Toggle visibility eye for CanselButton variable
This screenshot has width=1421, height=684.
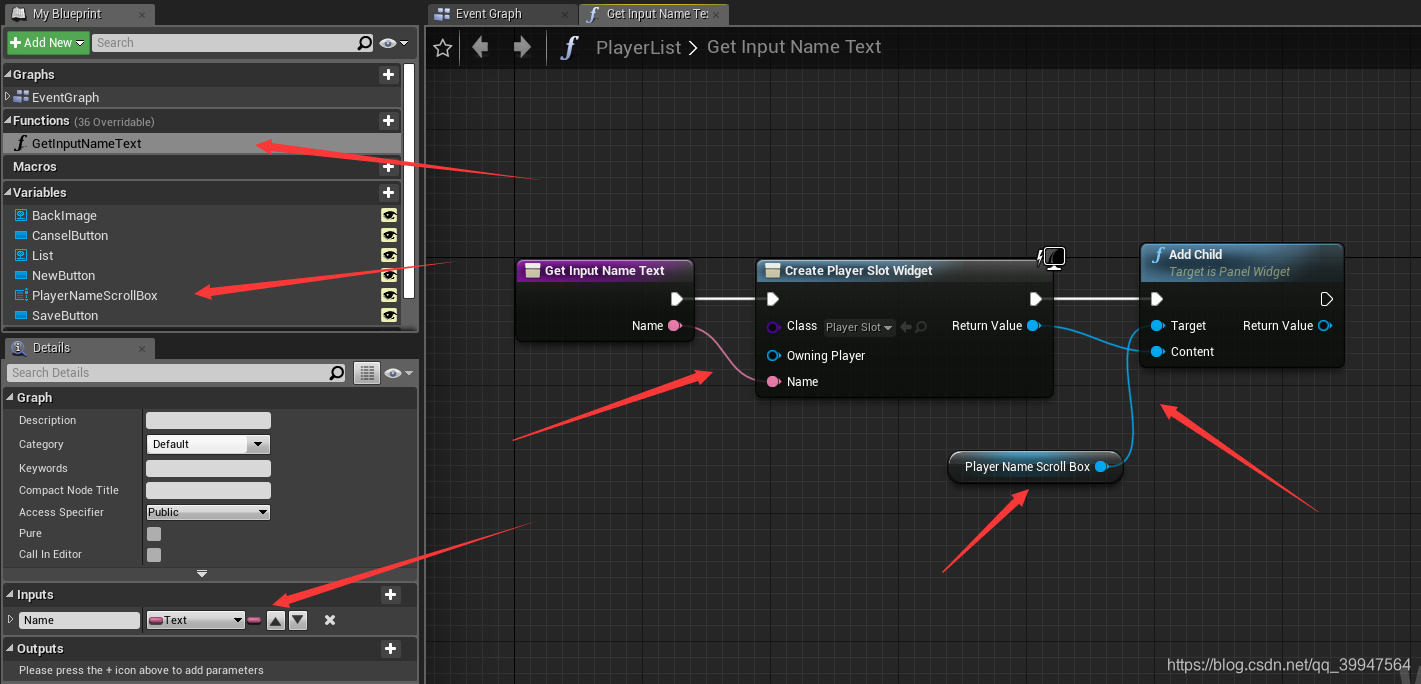pyautogui.click(x=389, y=235)
